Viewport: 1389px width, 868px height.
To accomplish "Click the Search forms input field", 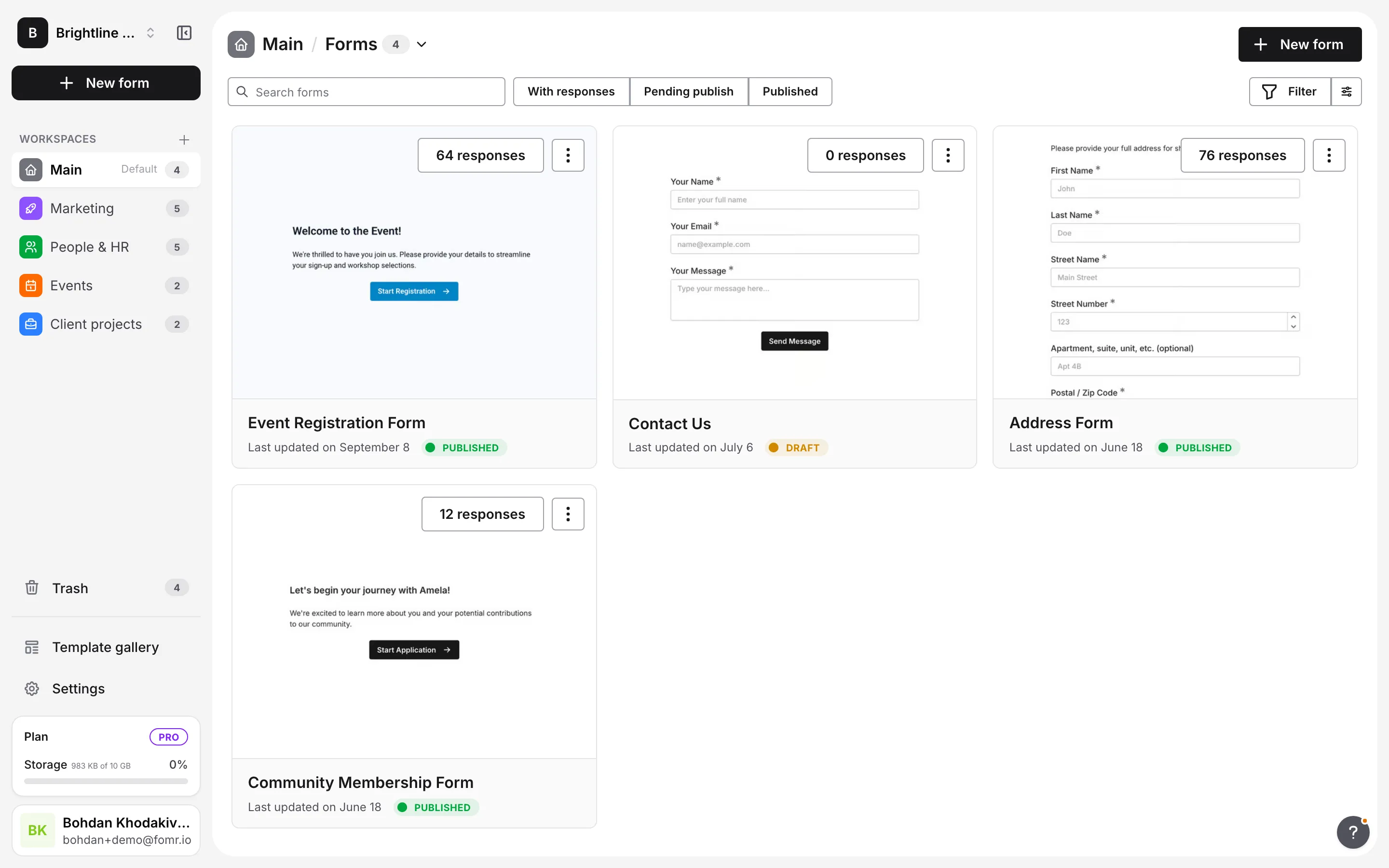I will [x=366, y=92].
